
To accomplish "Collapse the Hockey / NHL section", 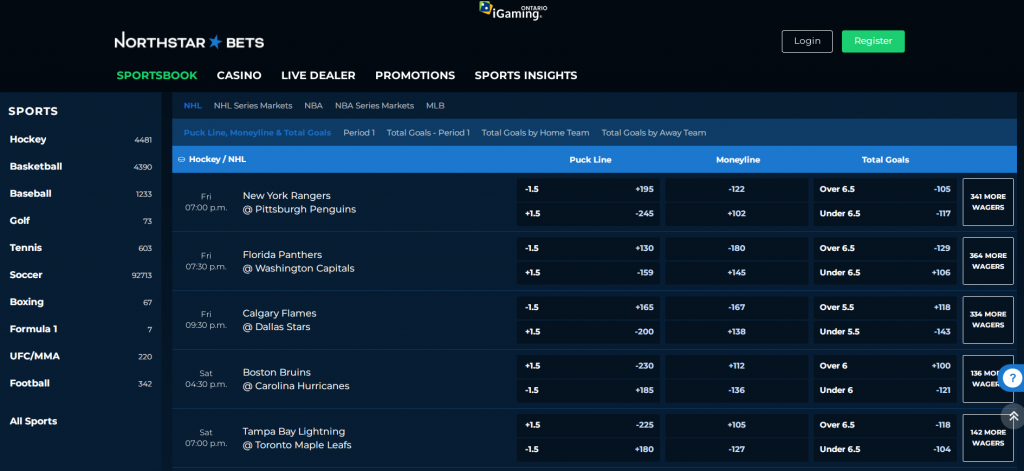I will point(182,159).
